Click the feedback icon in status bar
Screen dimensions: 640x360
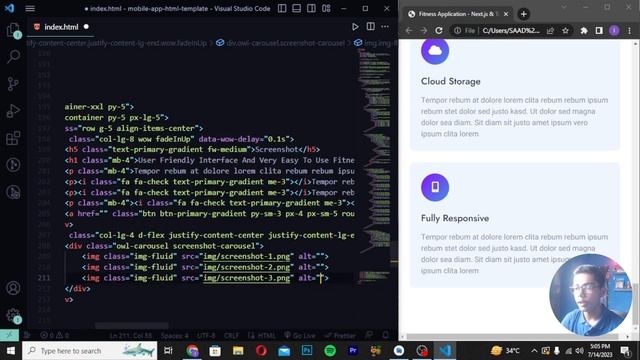coord(369,336)
